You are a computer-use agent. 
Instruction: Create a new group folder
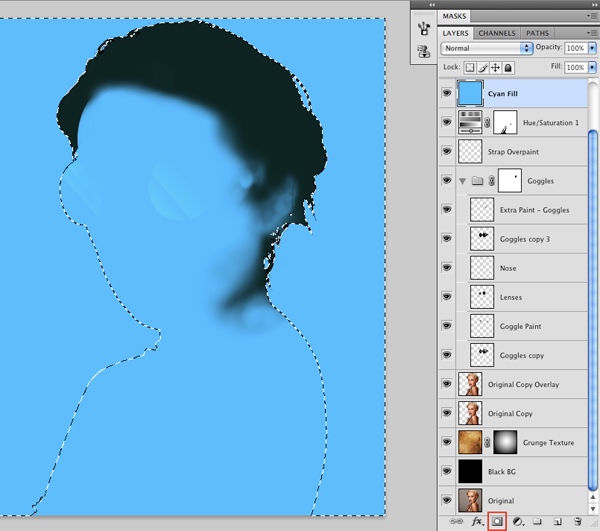[x=538, y=521]
